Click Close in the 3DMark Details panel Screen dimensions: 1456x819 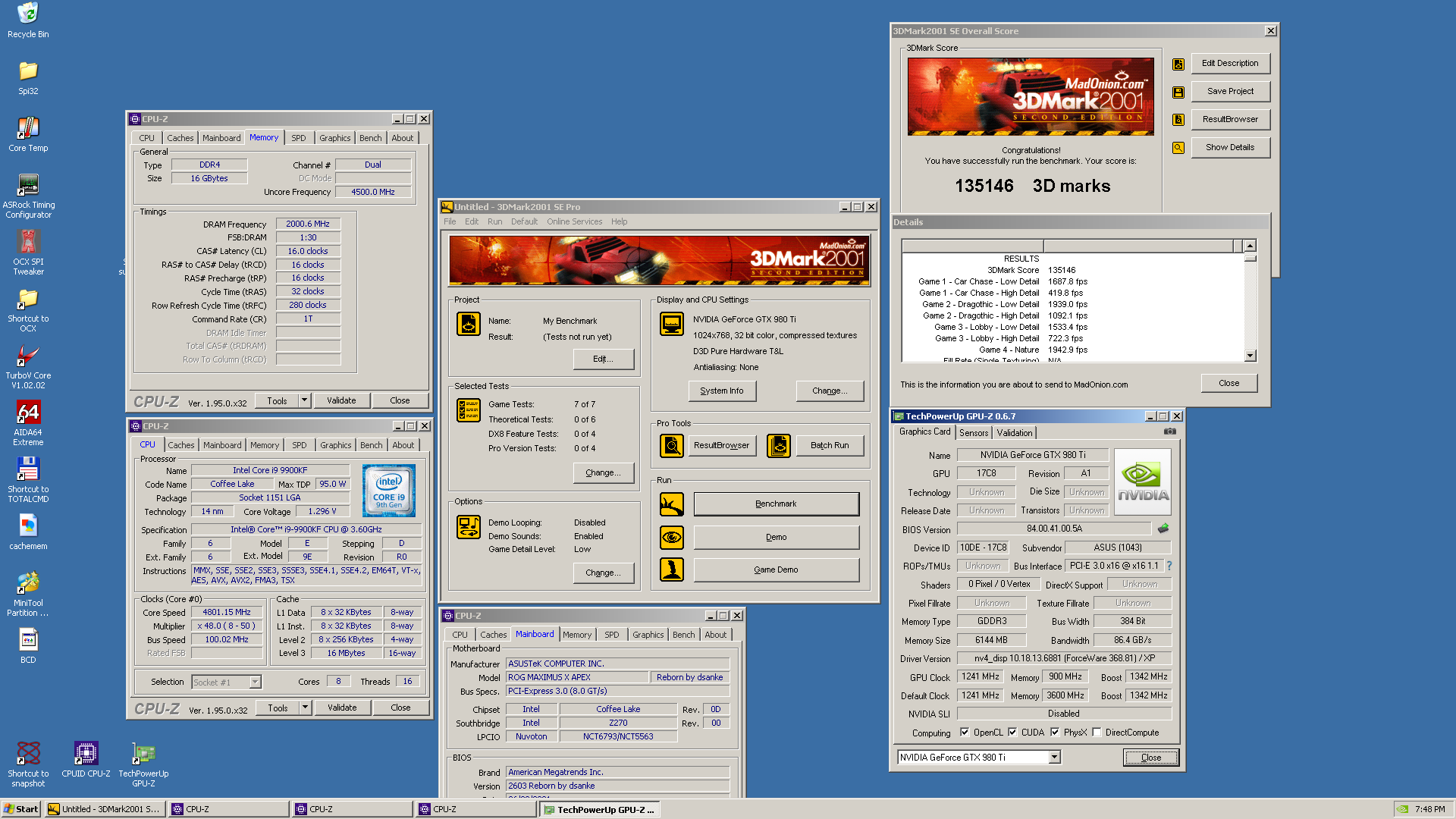(1228, 383)
